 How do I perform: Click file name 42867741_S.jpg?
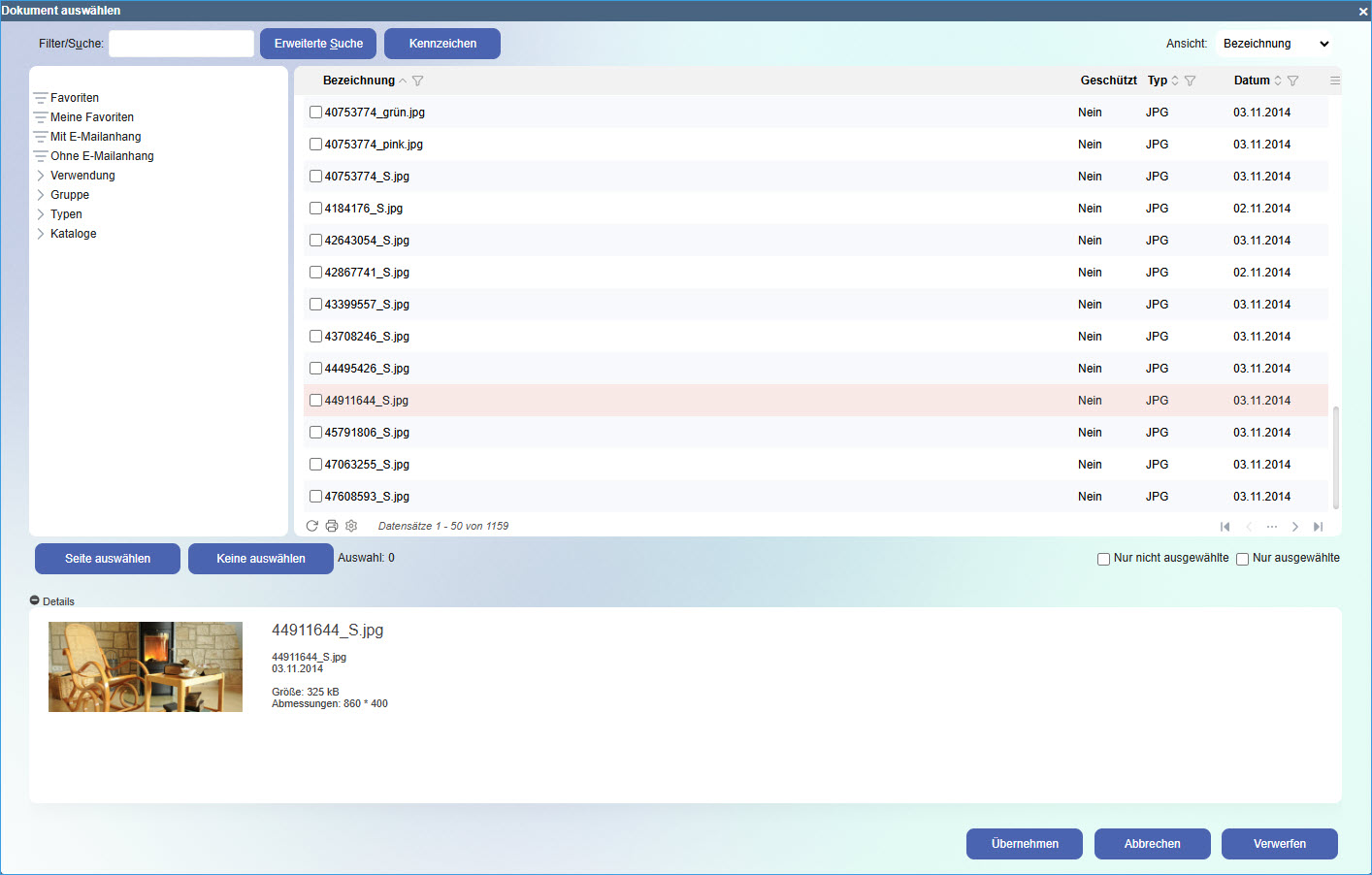tap(367, 273)
